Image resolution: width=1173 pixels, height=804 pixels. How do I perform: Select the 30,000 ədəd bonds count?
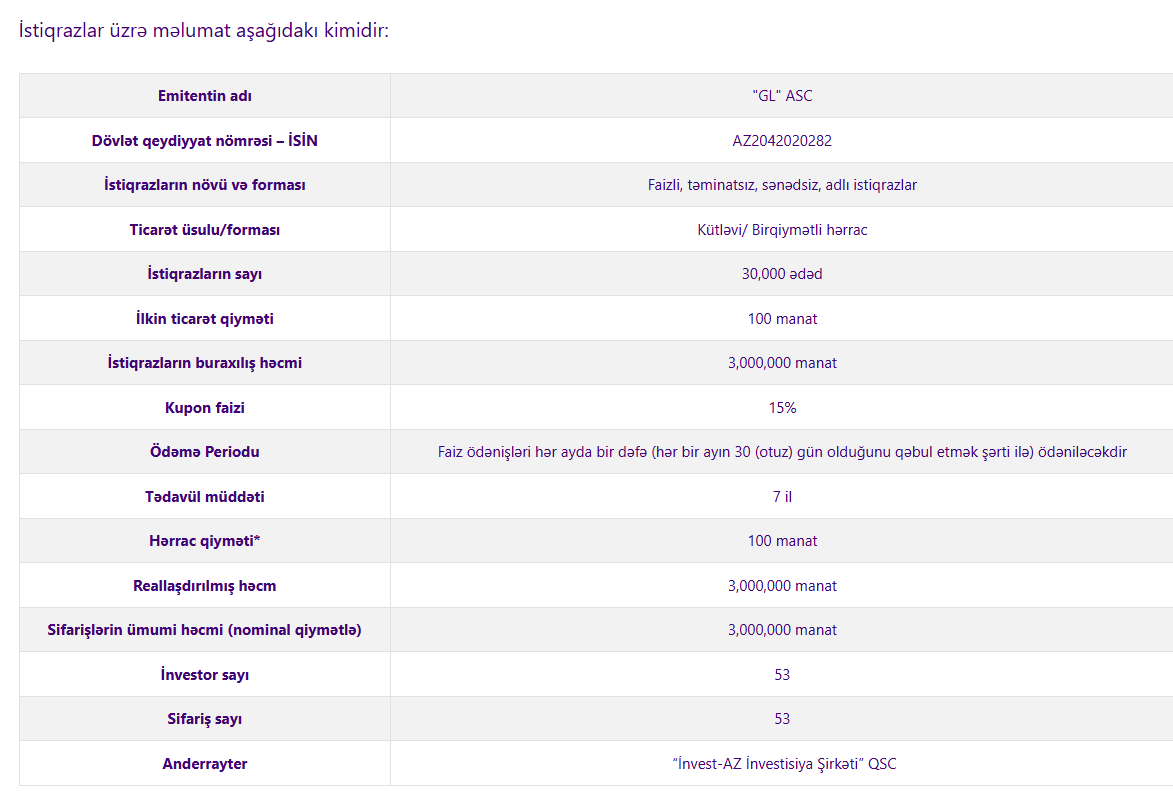tap(782, 274)
